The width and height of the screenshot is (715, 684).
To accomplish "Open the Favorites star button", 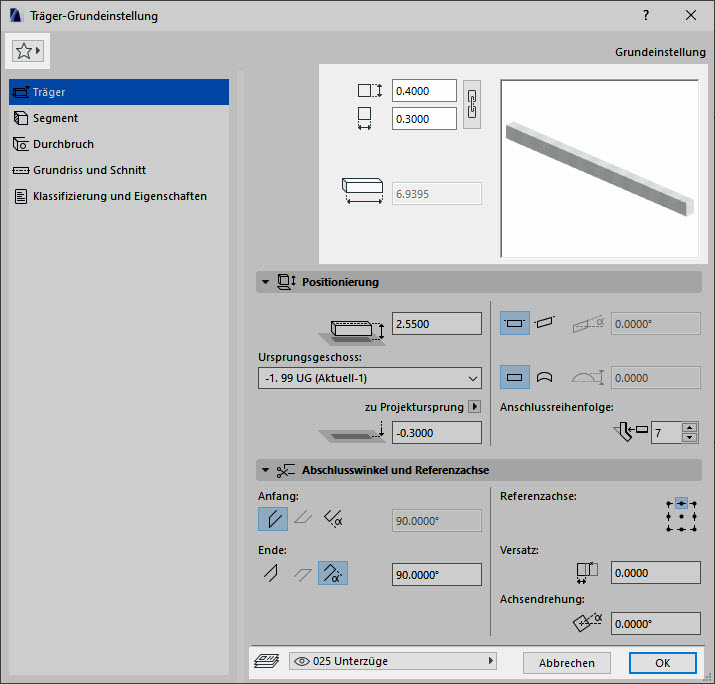I will [27, 51].
